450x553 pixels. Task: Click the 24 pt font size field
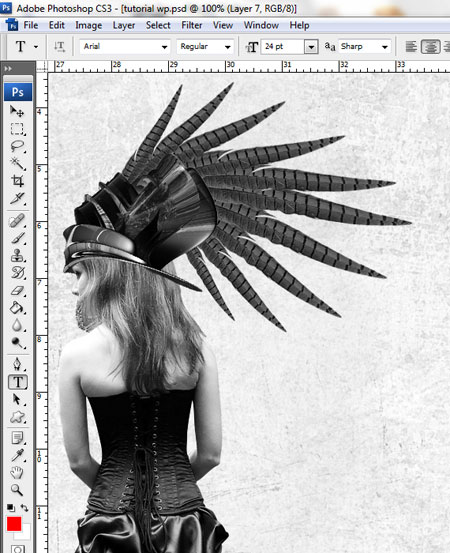[282, 47]
